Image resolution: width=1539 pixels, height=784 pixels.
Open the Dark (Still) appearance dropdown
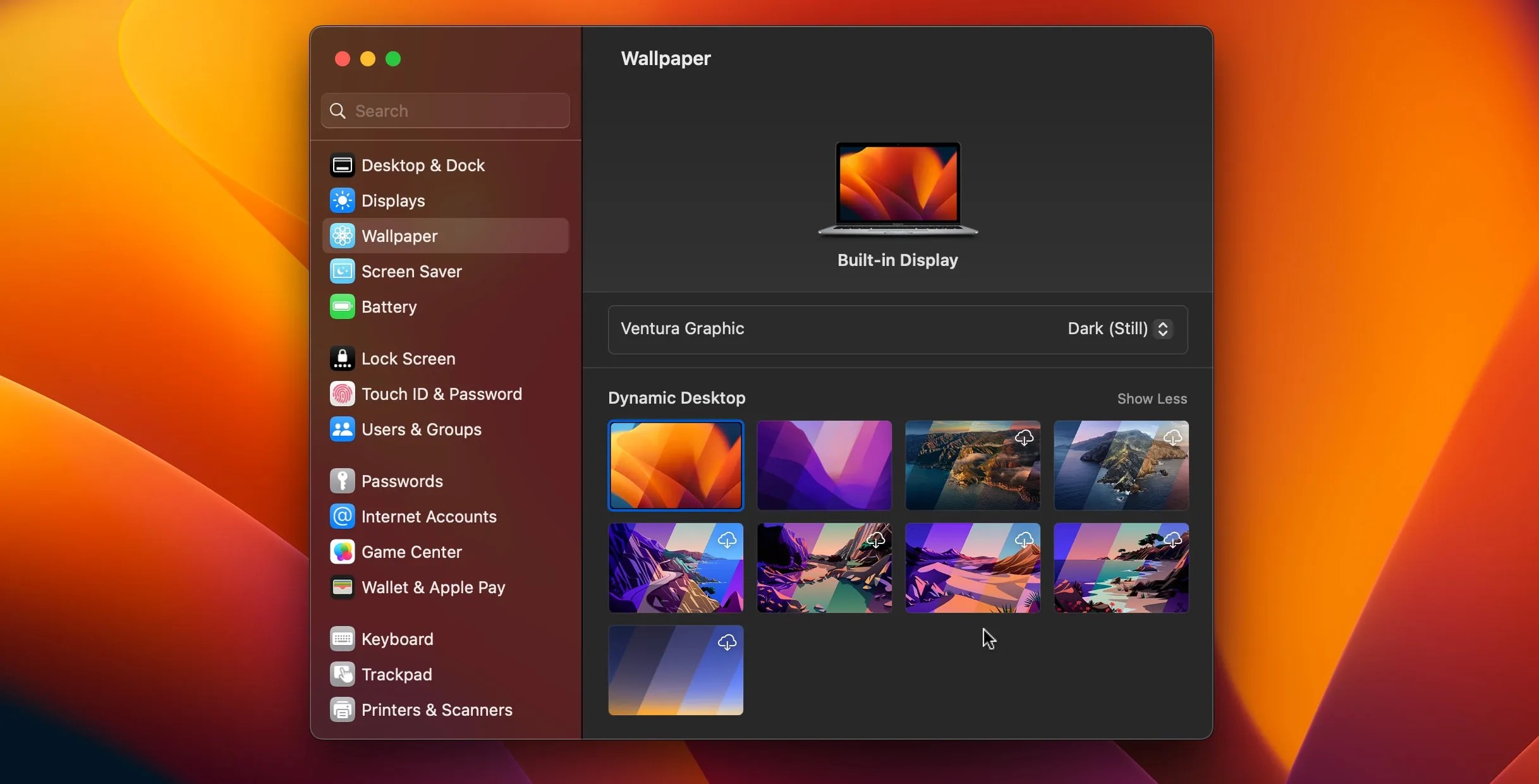coord(1119,329)
